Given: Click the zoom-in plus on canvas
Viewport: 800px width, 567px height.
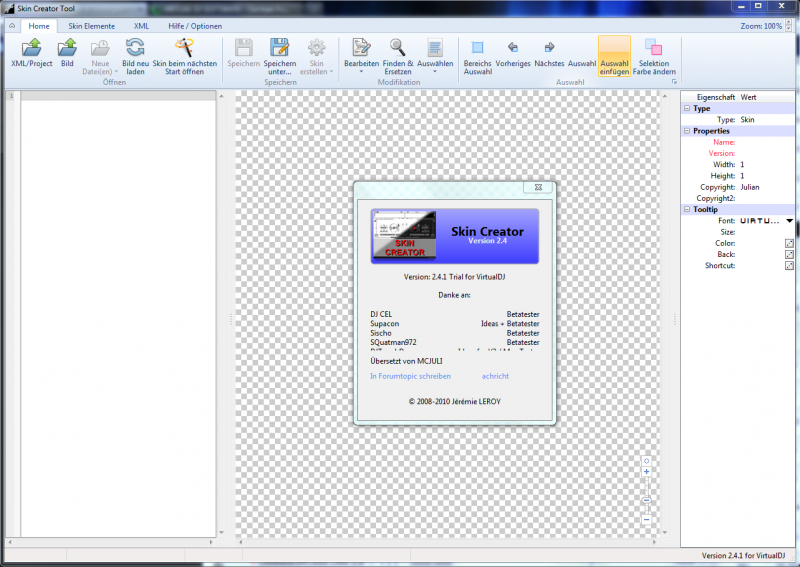Looking at the screenshot, I should tap(646, 472).
